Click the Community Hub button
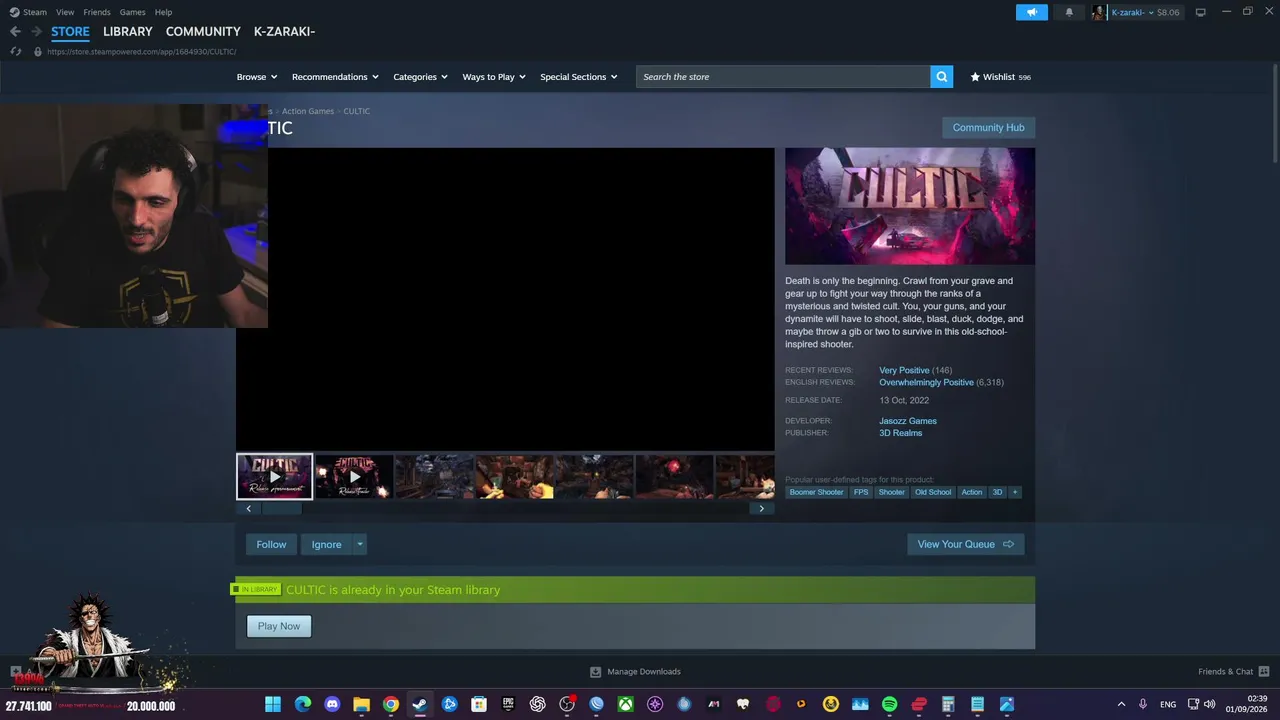 988,128
